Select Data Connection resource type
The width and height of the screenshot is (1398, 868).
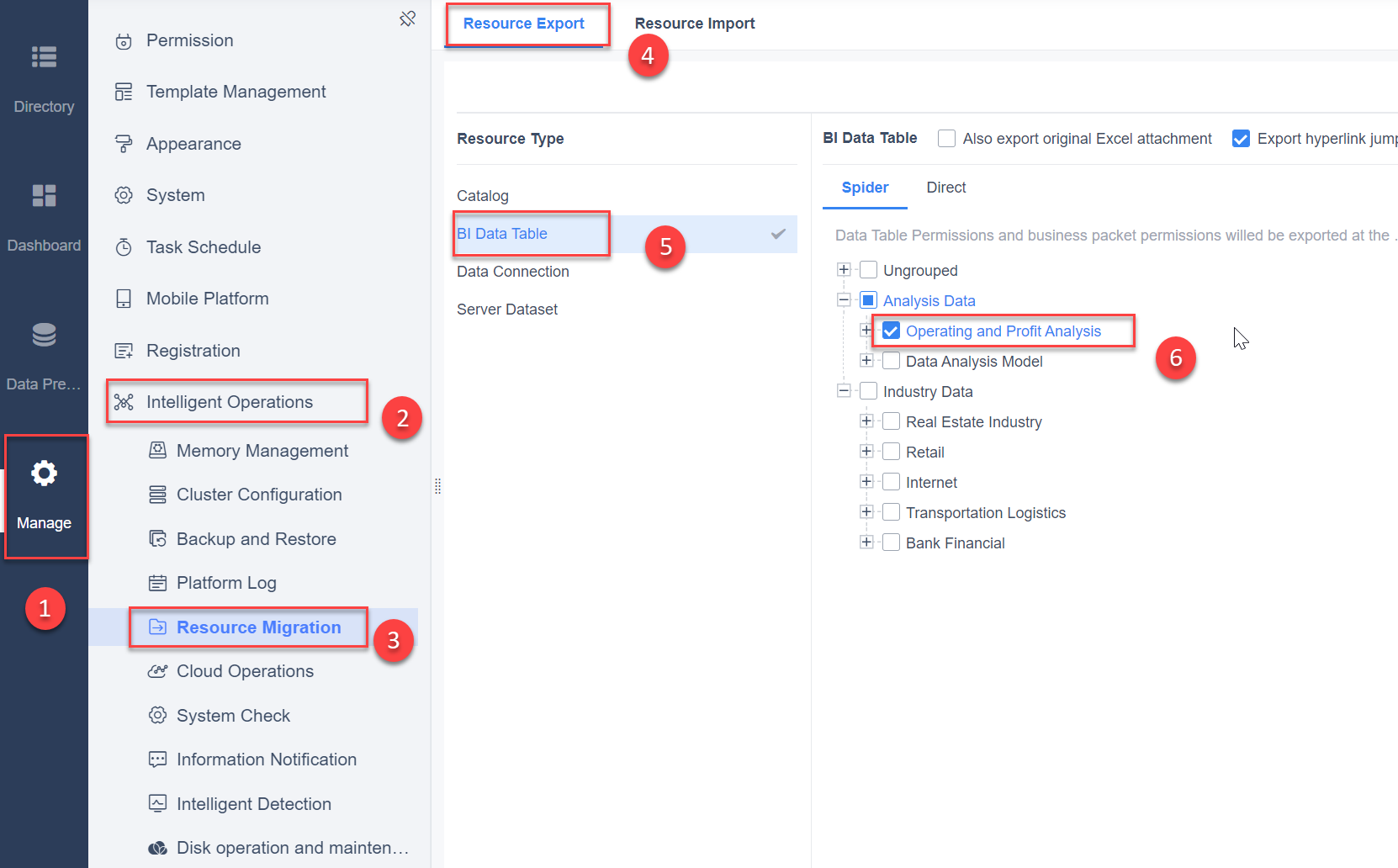coord(627,272)
